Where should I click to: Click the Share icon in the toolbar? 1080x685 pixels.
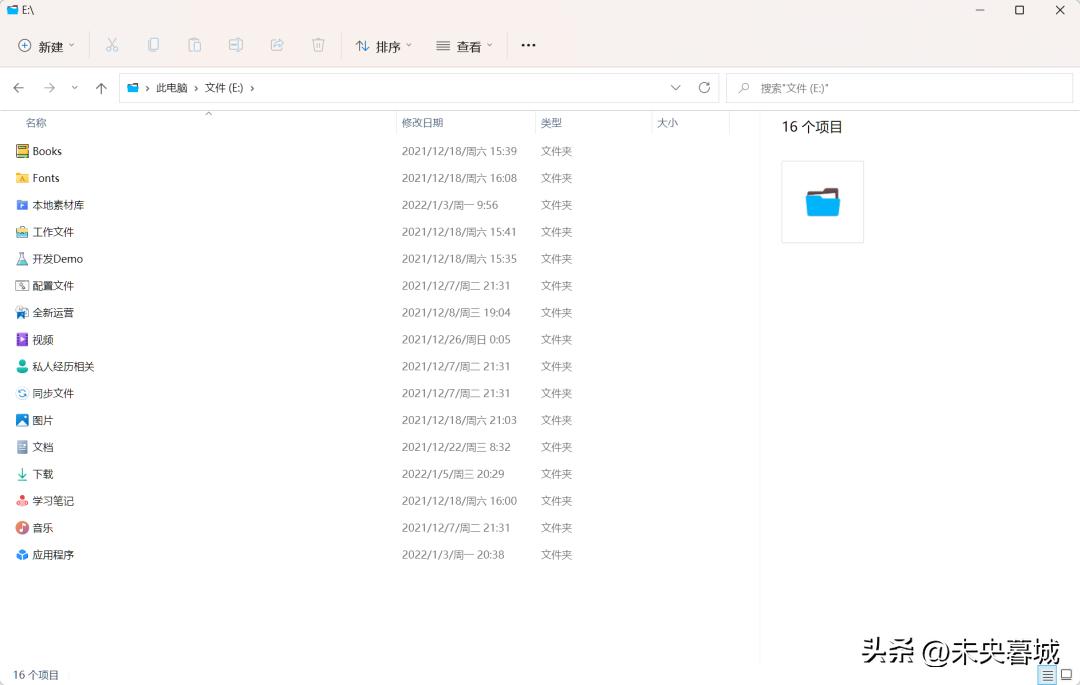277,45
